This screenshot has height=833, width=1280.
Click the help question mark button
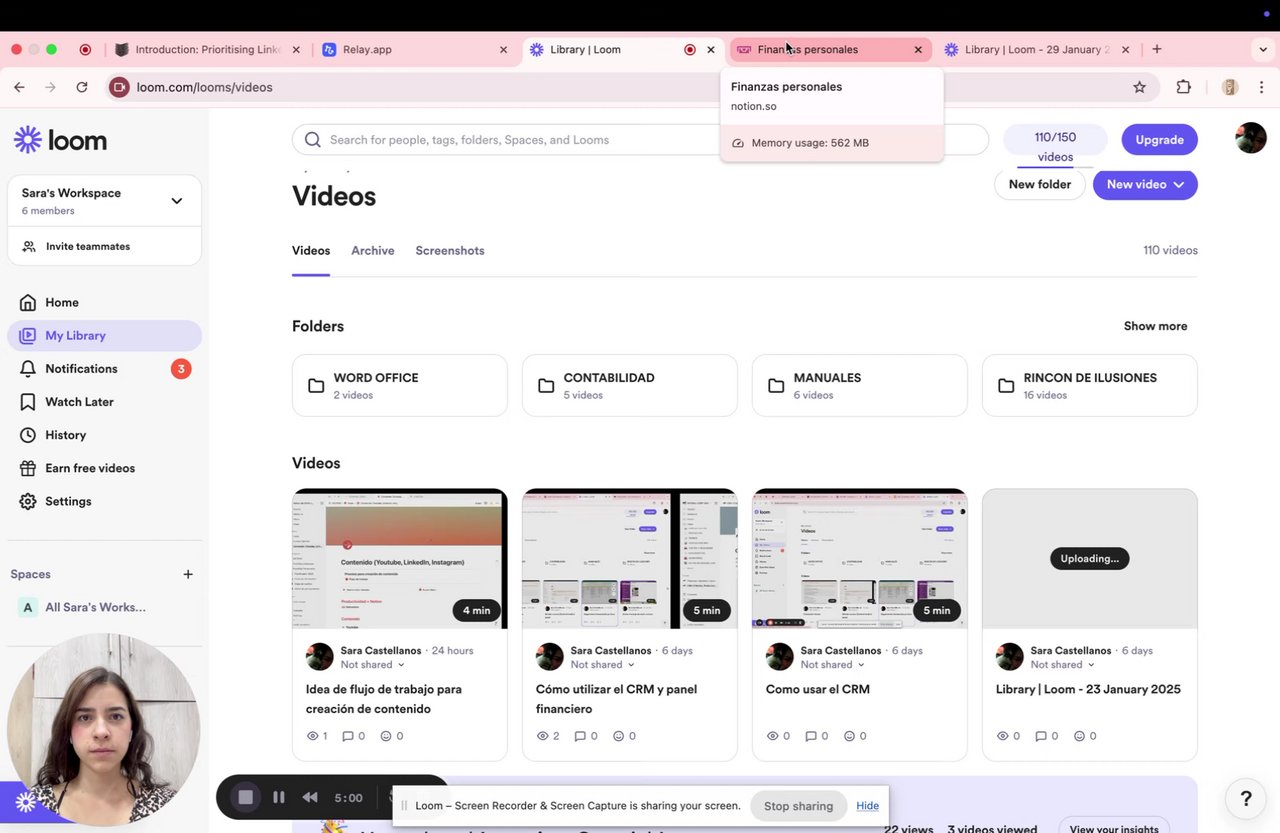coord(1246,798)
